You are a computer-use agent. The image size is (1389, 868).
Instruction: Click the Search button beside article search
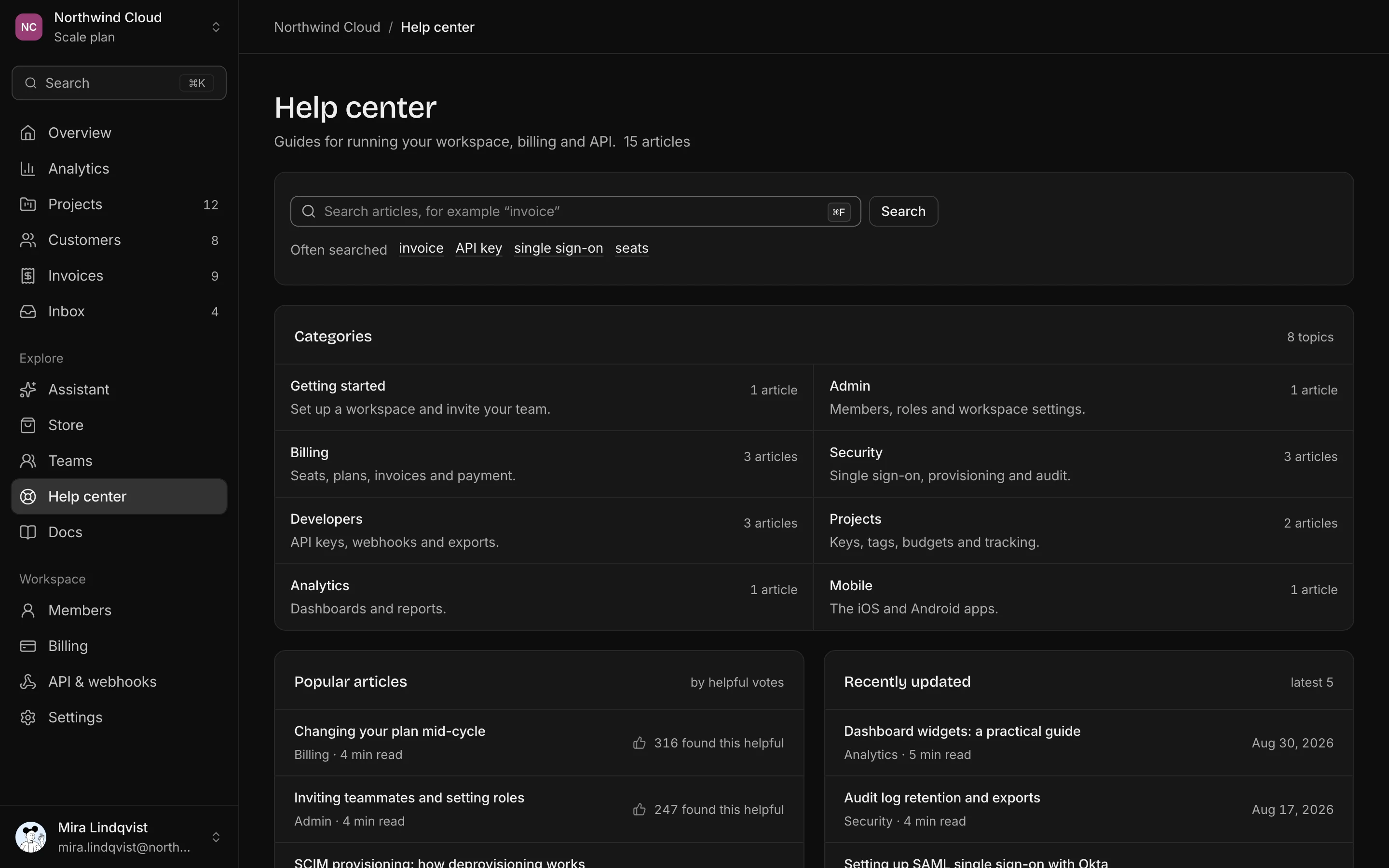(x=903, y=211)
